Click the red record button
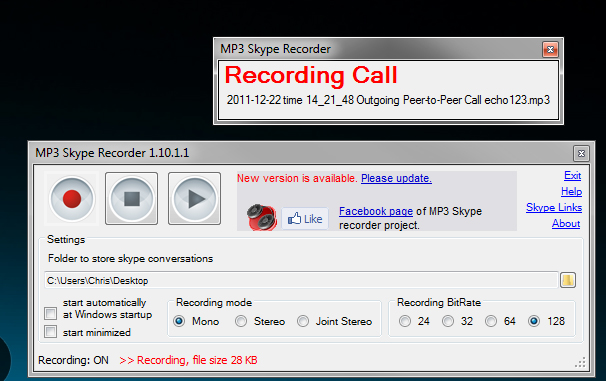606x381 pixels. coord(72,199)
